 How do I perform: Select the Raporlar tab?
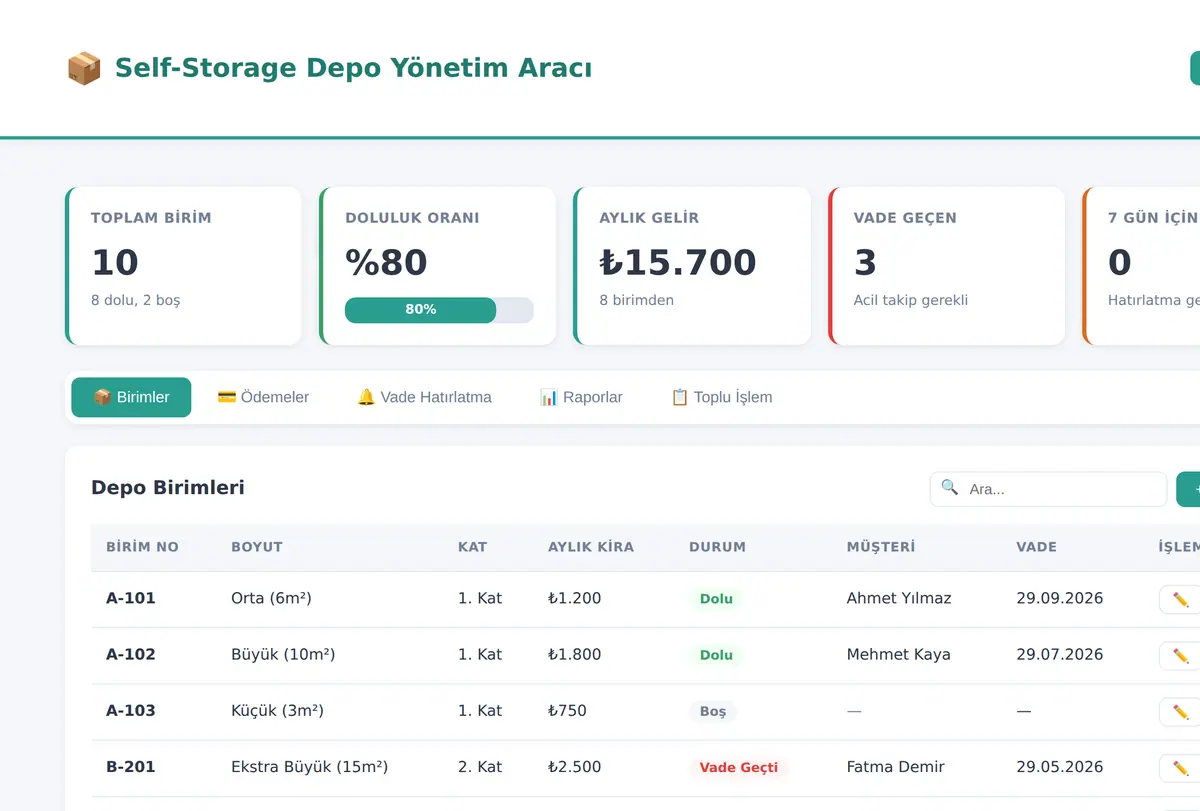click(581, 397)
